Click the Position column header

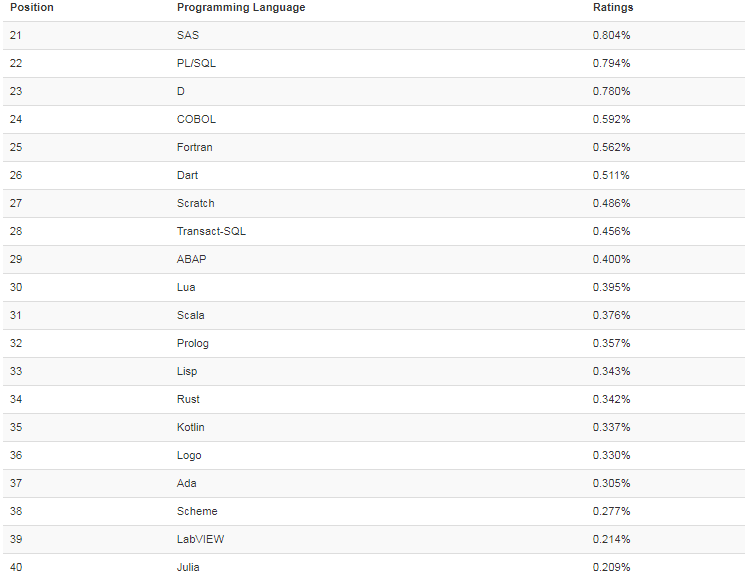[x=32, y=8]
